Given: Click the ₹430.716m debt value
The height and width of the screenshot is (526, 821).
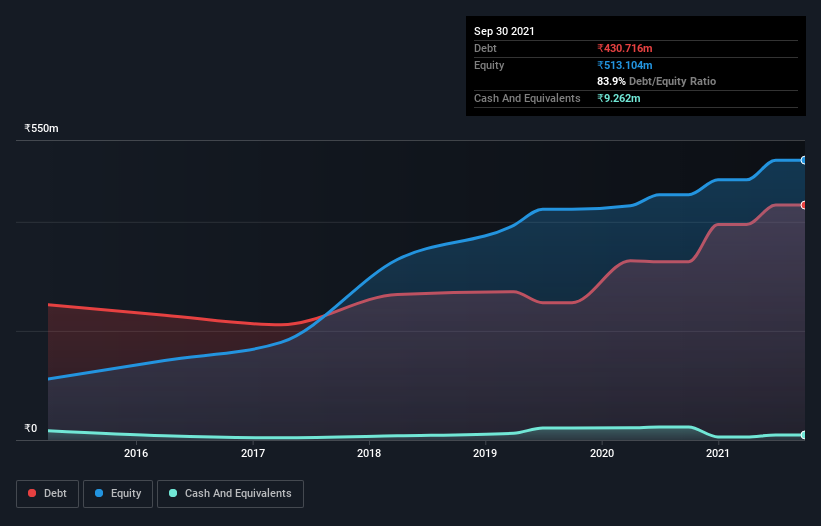Looking at the screenshot, I should (x=625, y=48).
